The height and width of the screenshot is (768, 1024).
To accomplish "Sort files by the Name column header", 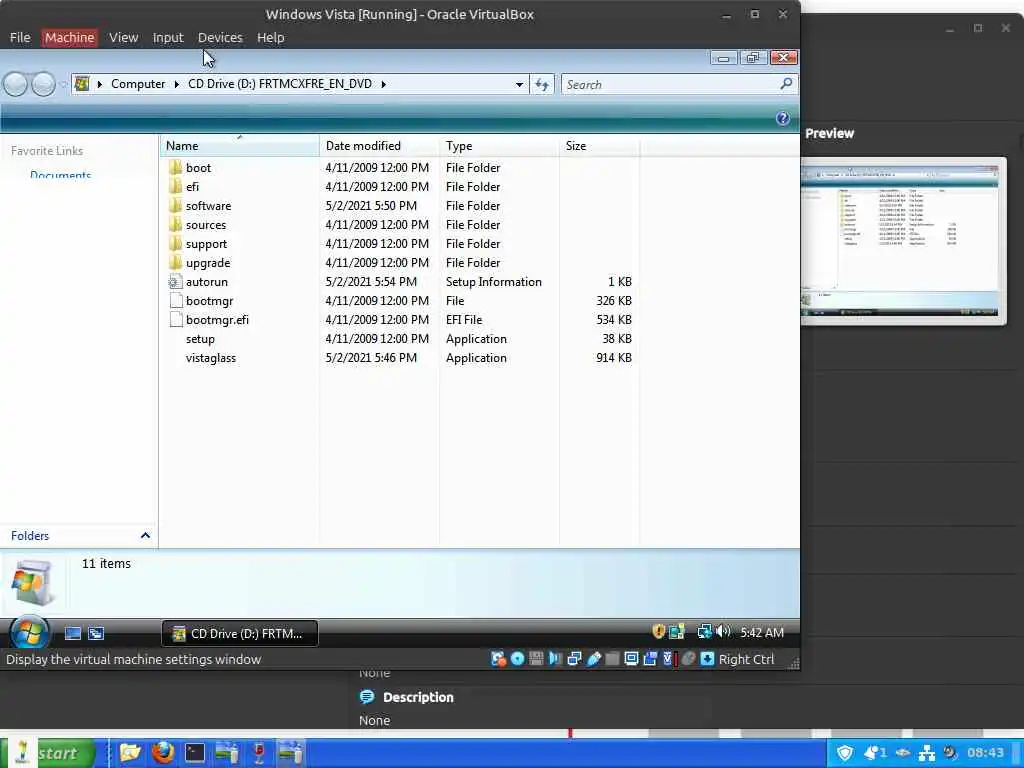I will point(240,146).
